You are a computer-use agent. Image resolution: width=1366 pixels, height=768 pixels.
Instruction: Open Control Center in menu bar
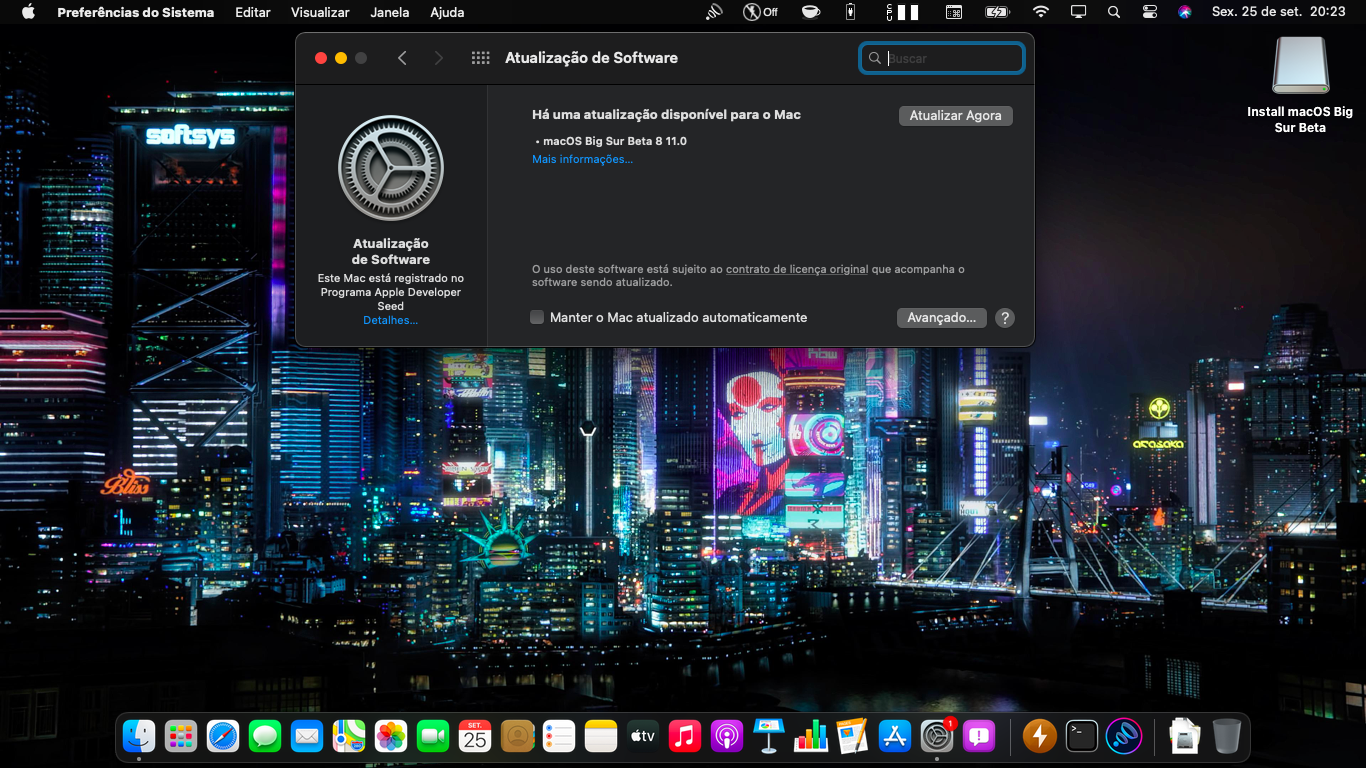click(x=1150, y=12)
